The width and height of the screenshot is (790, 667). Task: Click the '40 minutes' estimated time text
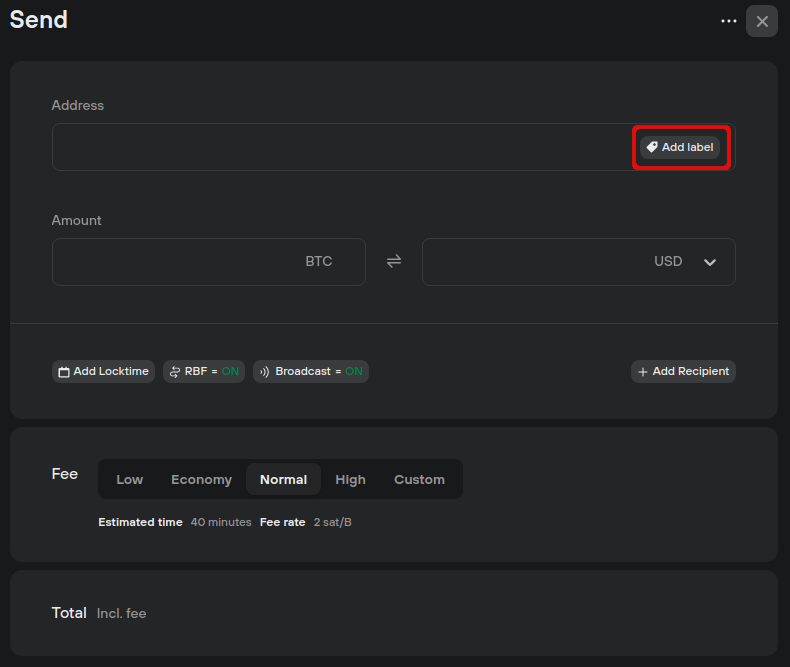click(221, 522)
